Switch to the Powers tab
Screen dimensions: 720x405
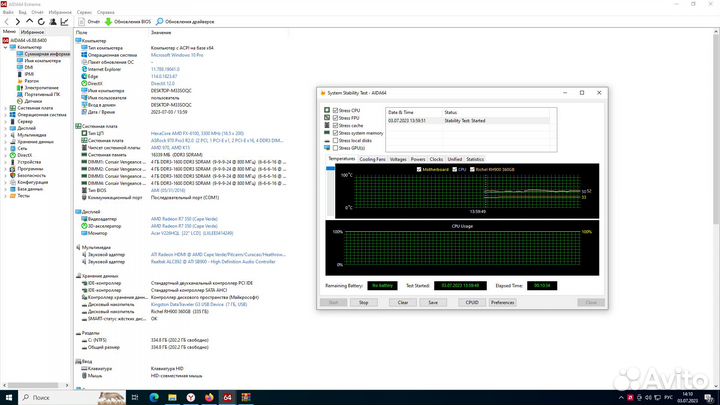tap(418, 159)
